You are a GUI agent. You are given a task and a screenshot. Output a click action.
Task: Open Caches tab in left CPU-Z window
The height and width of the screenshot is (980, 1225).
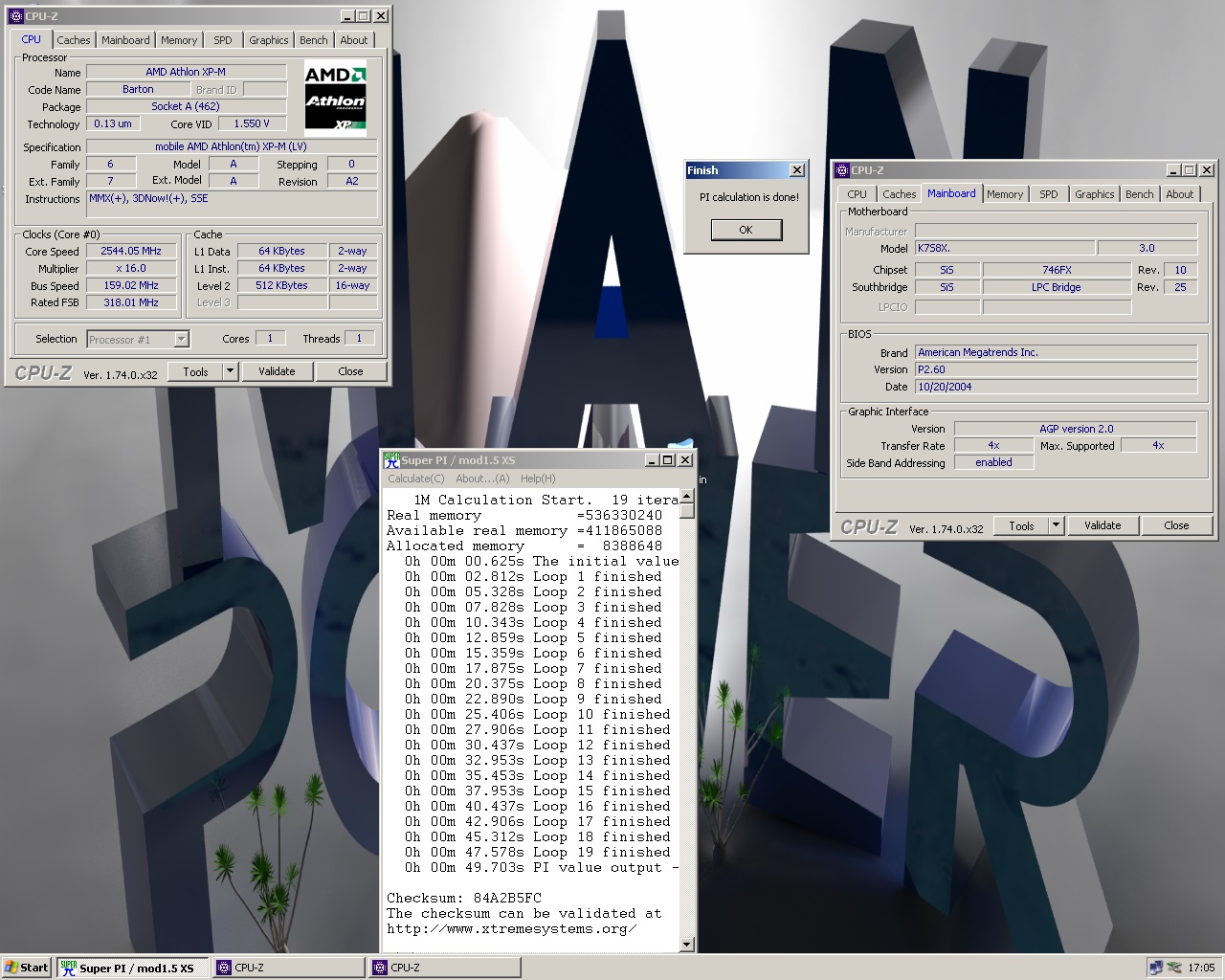[73, 40]
